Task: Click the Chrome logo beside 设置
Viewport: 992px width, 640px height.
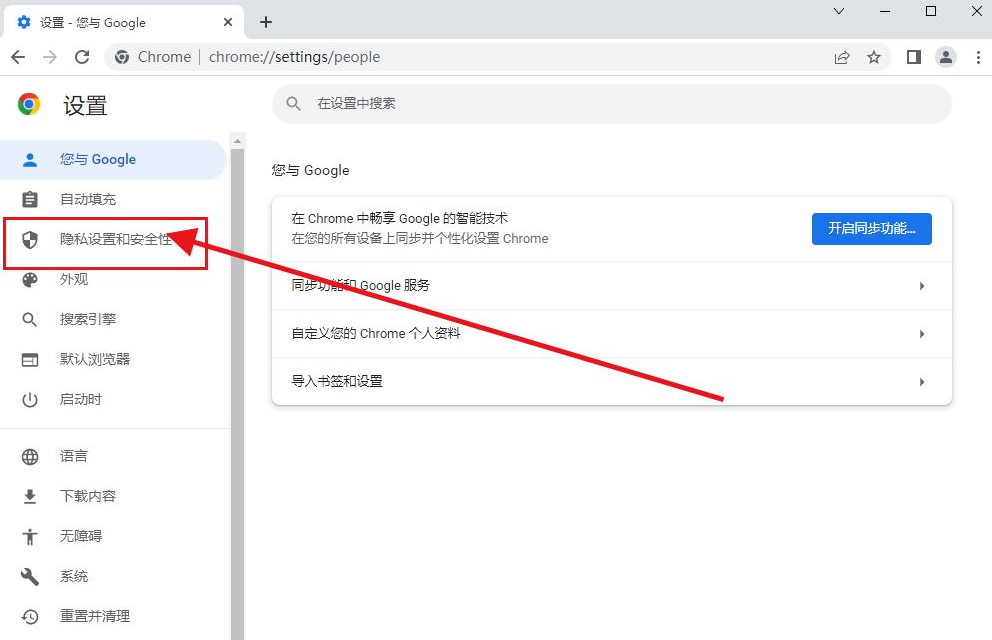Action: point(28,104)
